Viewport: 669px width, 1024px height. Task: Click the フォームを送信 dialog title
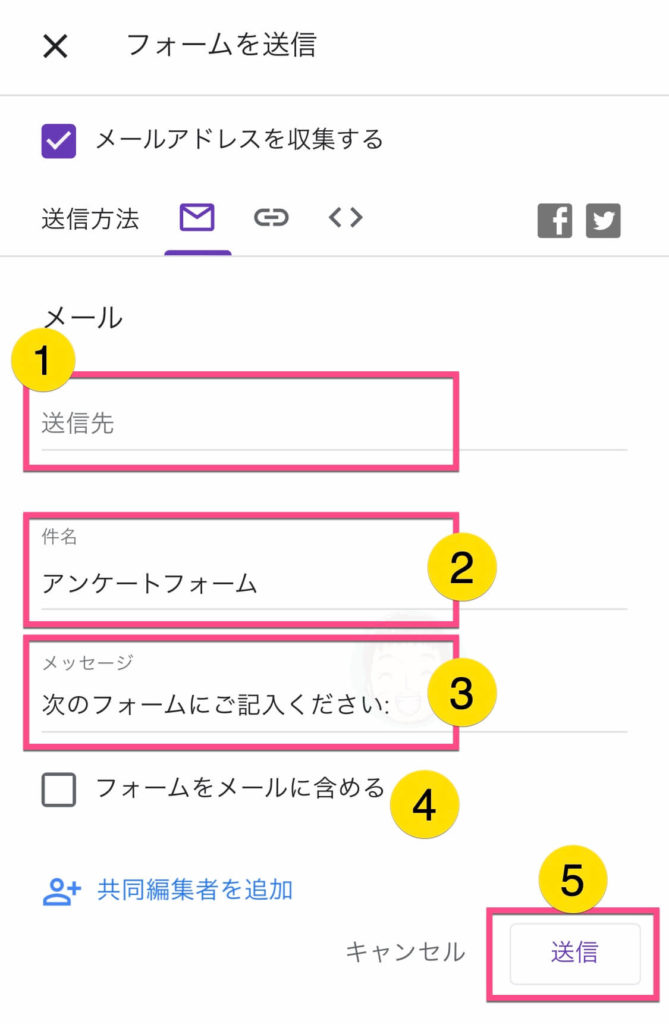tap(221, 45)
